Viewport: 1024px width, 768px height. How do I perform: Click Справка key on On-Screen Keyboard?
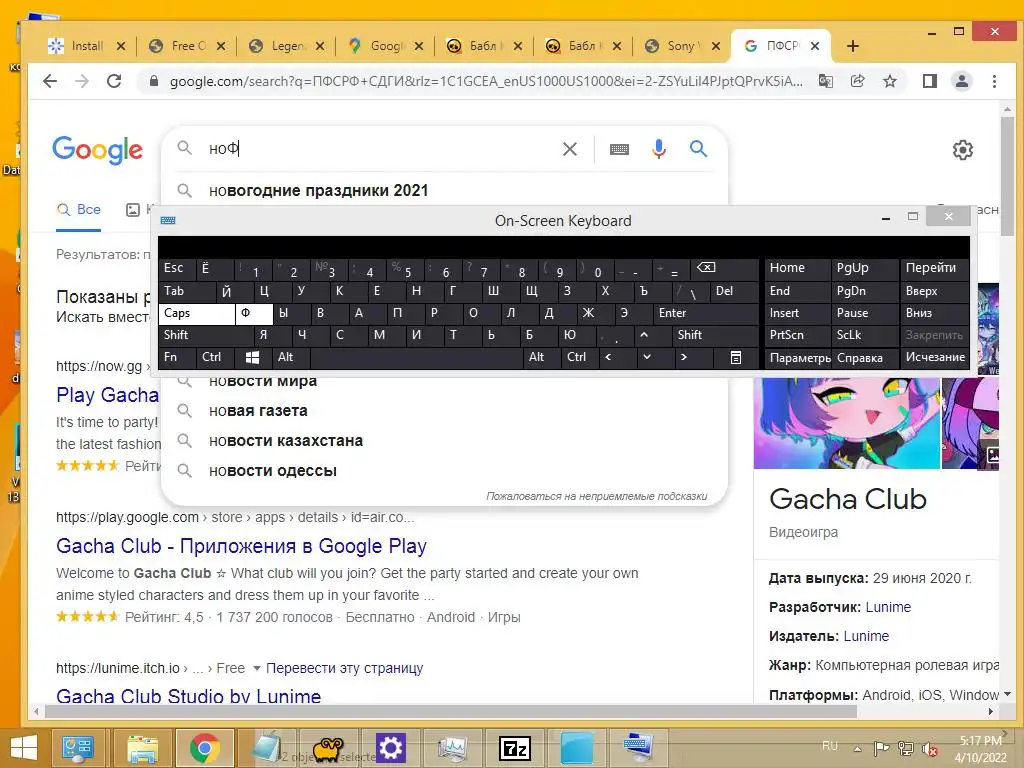click(x=865, y=358)
